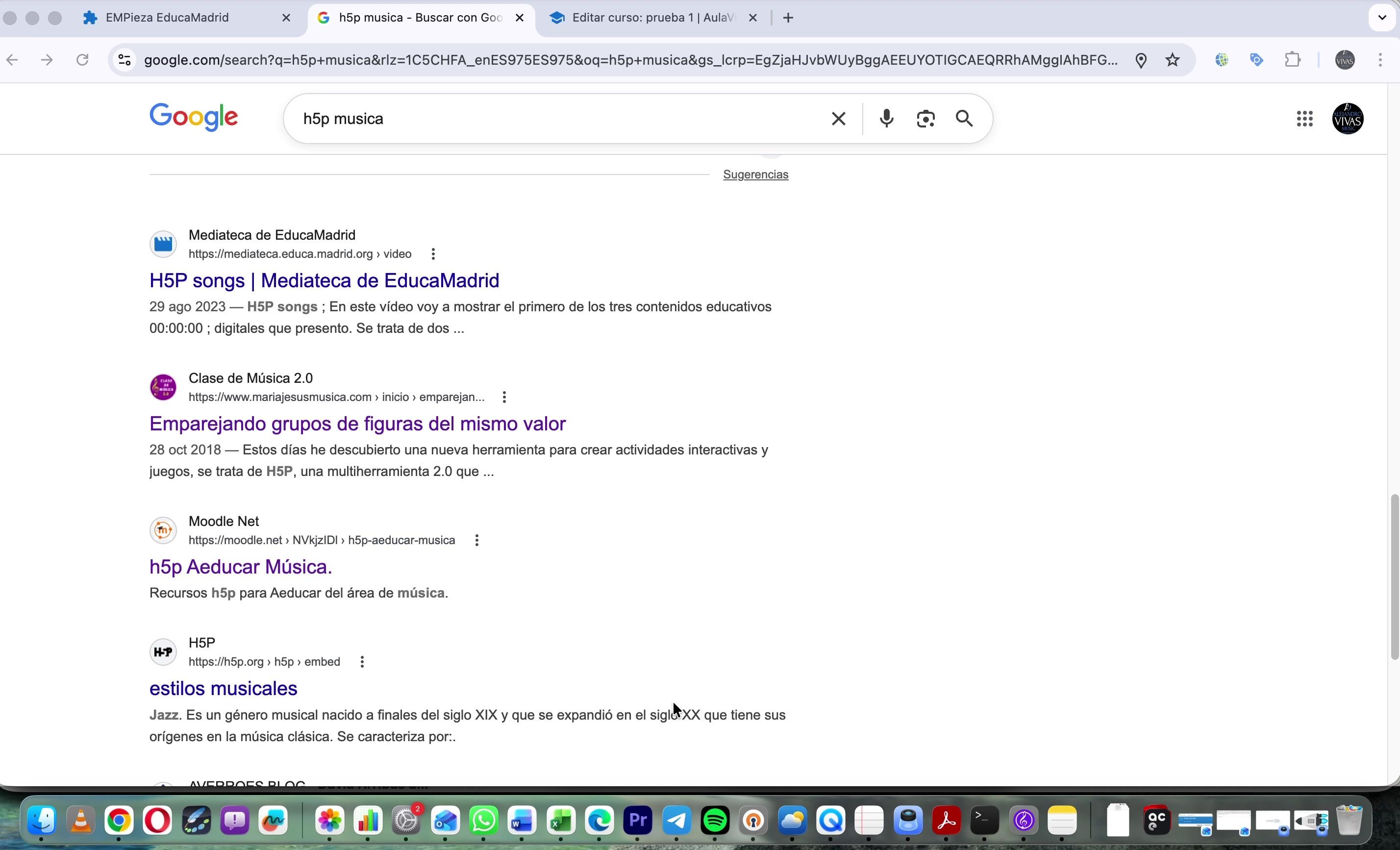Click the voice search microphone icon

tap(886, 119)
